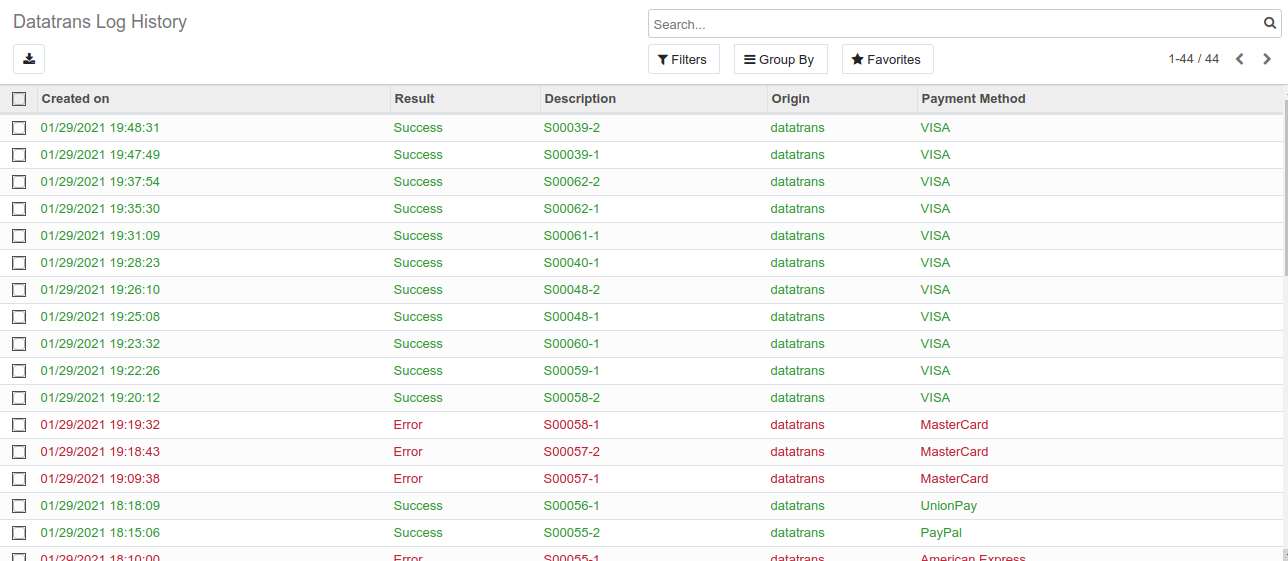
Task: Expand the Favorites menu
Action: click(887, 59)
